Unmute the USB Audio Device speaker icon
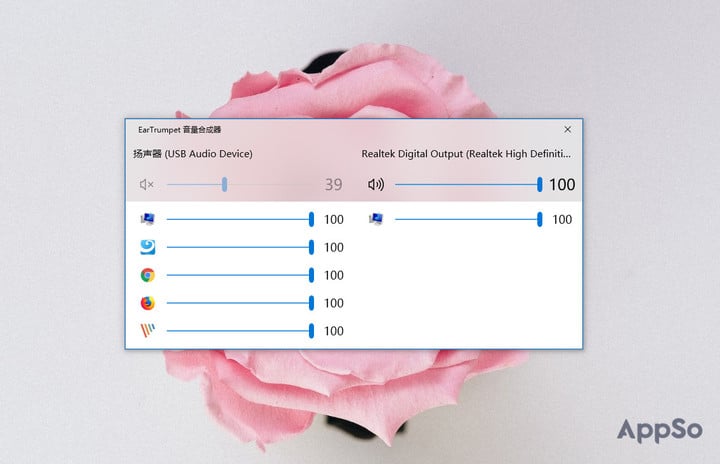 click(146, 185)
